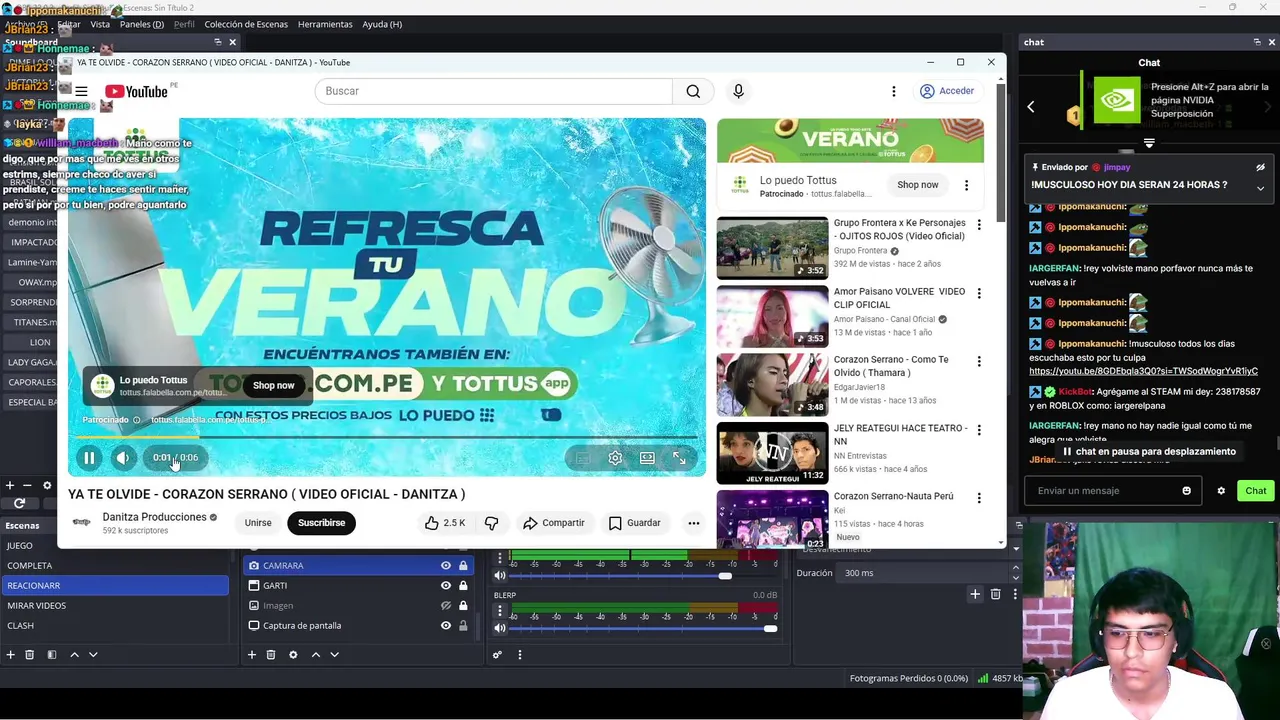Pause the YouTube video player
This screenshot has width=1280, height=720.
click(x=89, y=458)
